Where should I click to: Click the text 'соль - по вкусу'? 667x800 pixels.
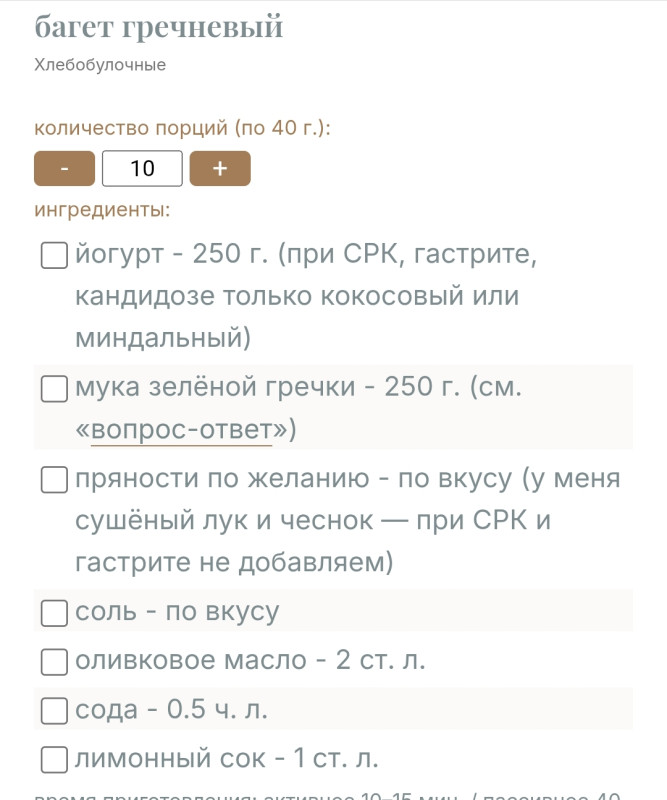pos(177,612)
